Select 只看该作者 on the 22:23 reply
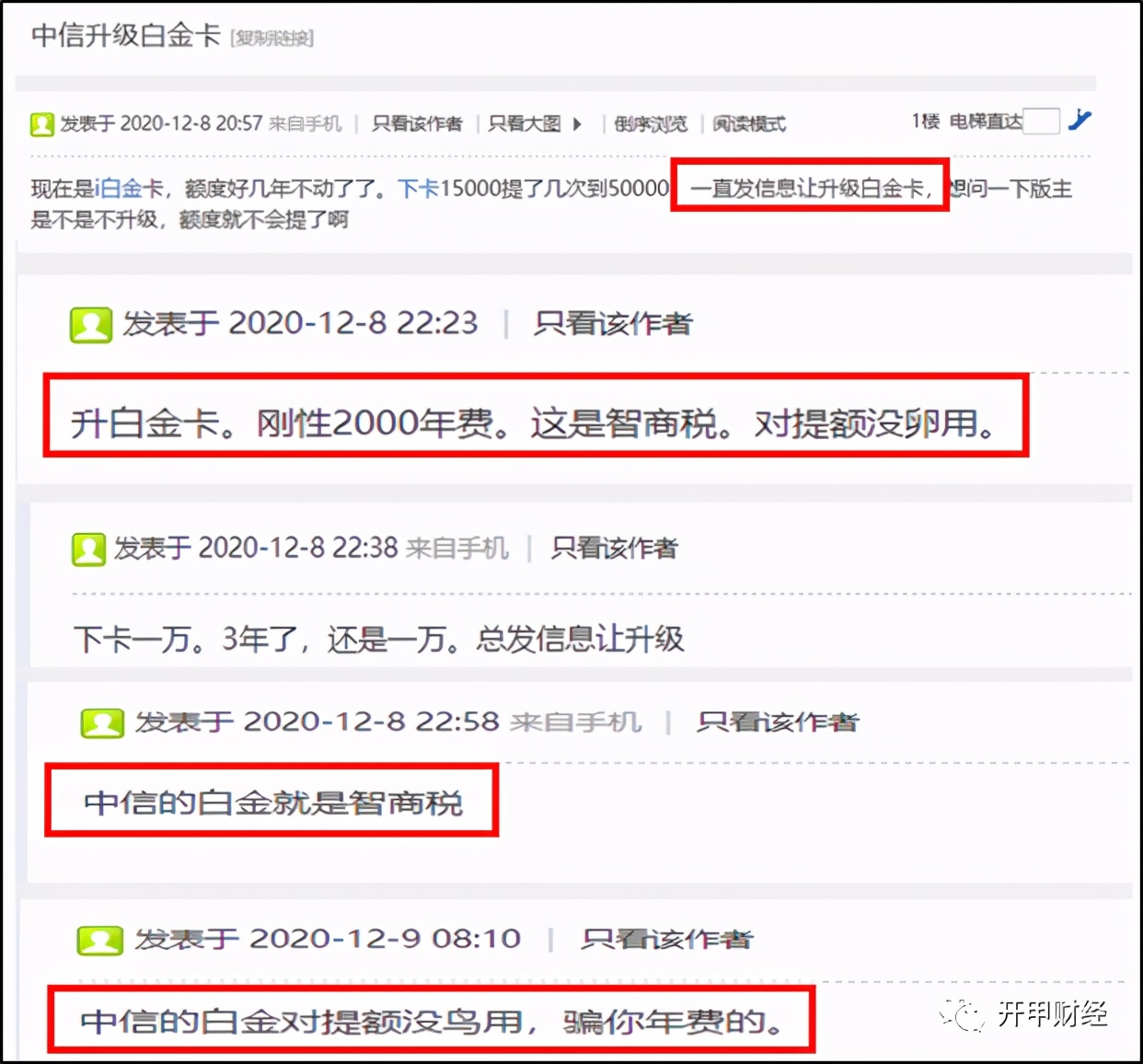 613,324
